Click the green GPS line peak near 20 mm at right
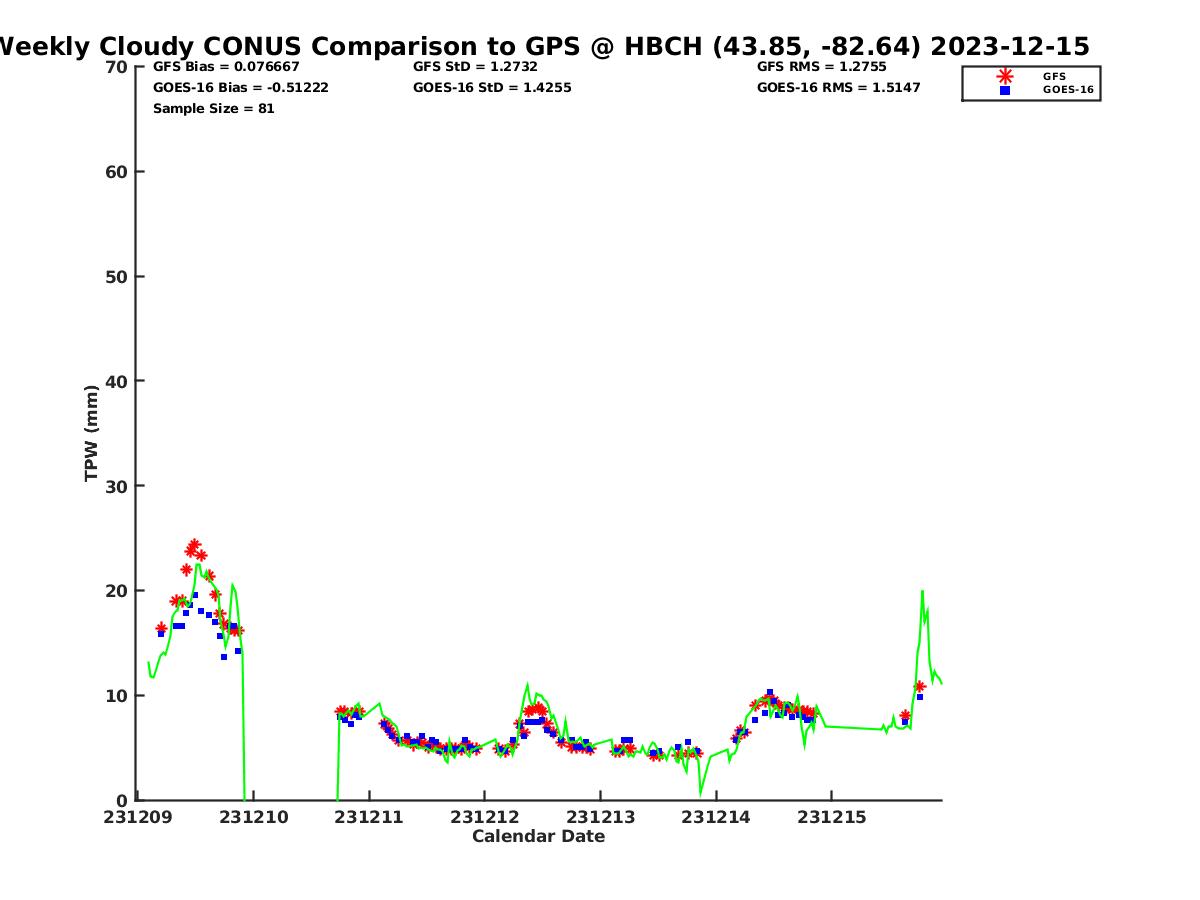Viewport: 1200px width, 900px height. click(x=922, y=591)
